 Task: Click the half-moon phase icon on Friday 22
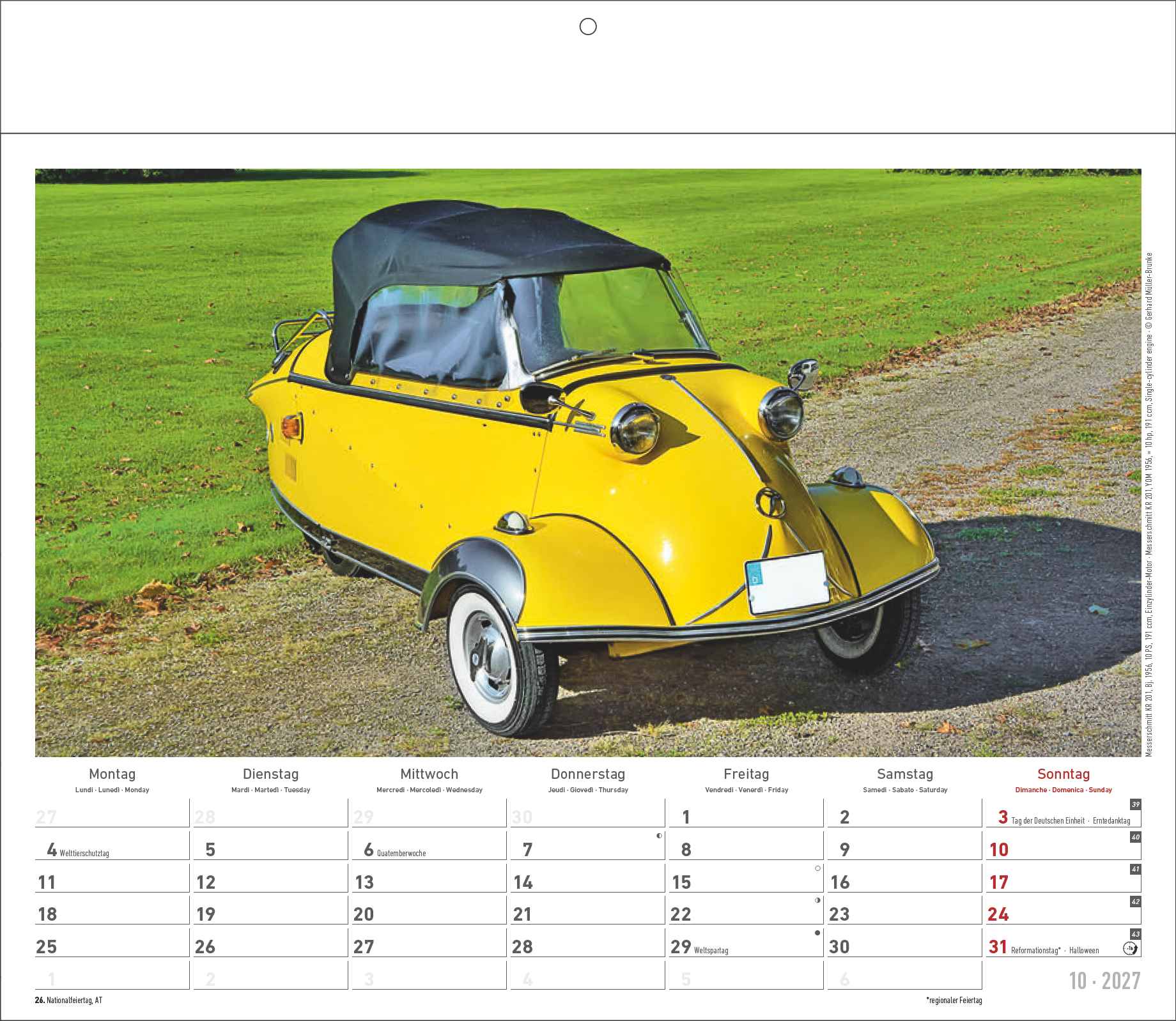point(817,901)
